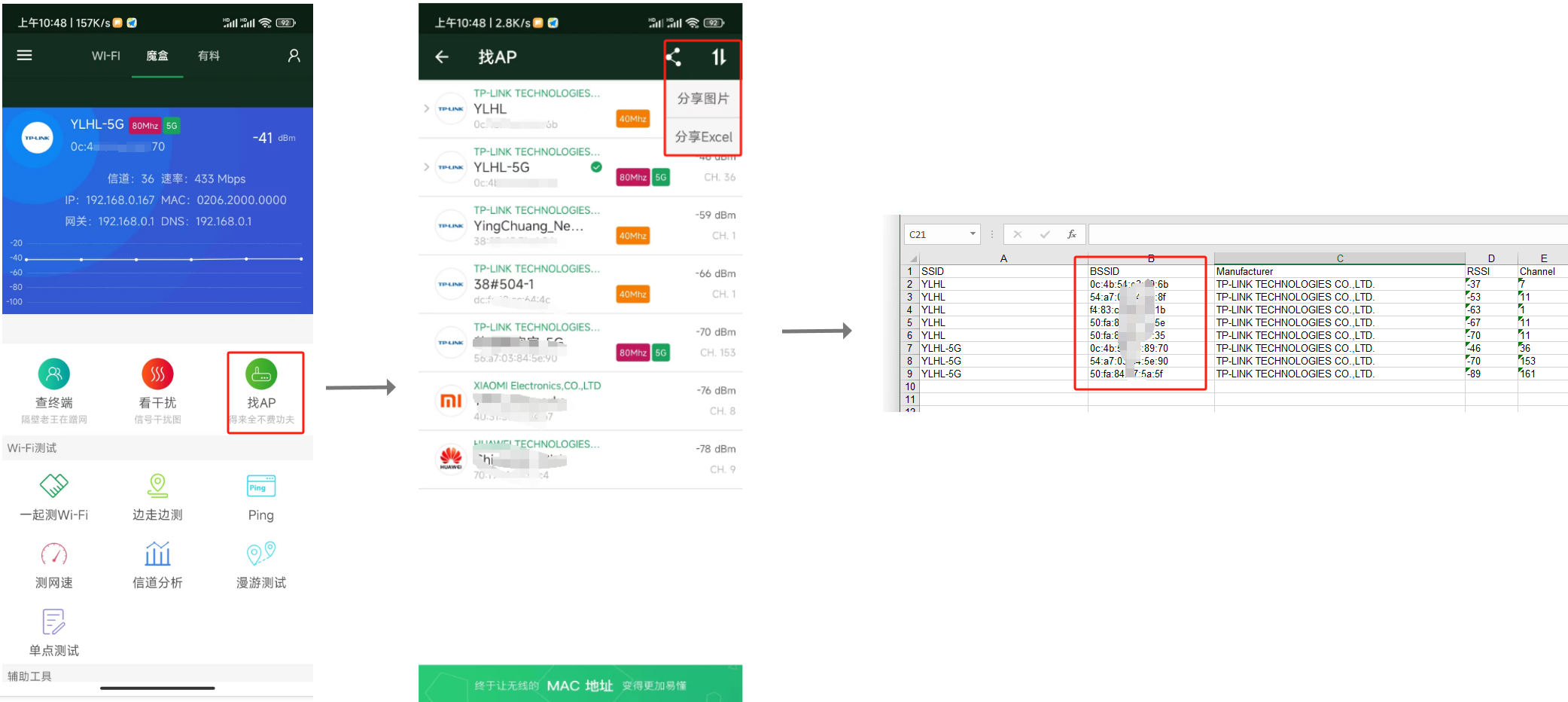
Task: Click the channel cell showing 161
Action: 1543,374
